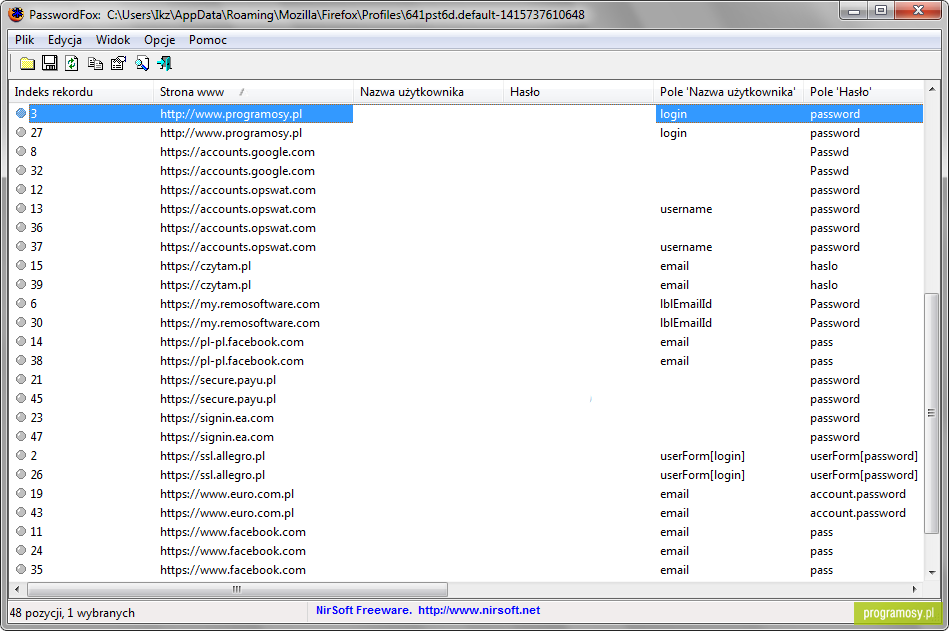Viewport: 949px width, 631px height.
Task: Open the Widok menu
Action: pyautogui.click(x=113, y=40)
